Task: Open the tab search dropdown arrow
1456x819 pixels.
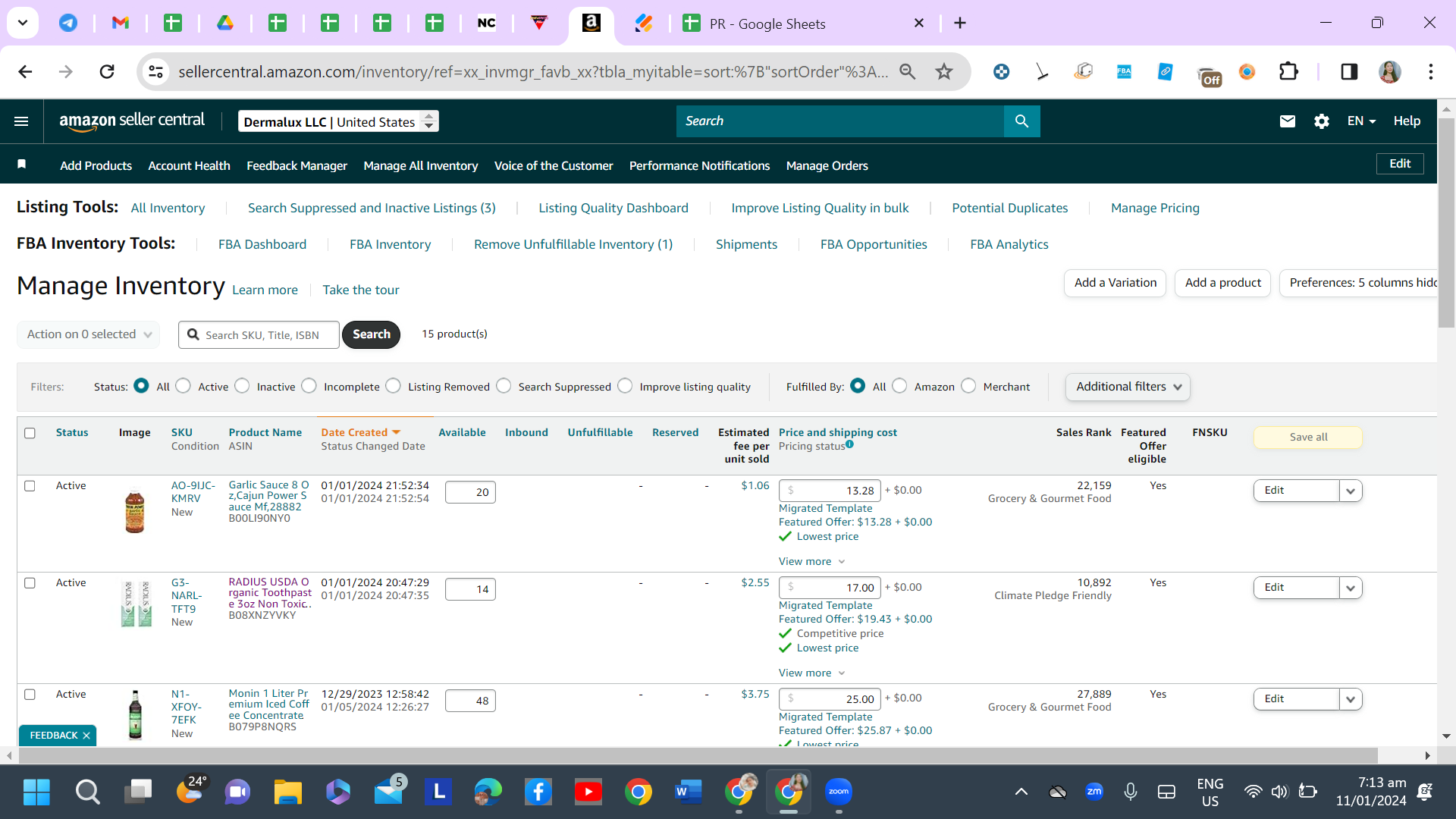Action: point(23,23)
